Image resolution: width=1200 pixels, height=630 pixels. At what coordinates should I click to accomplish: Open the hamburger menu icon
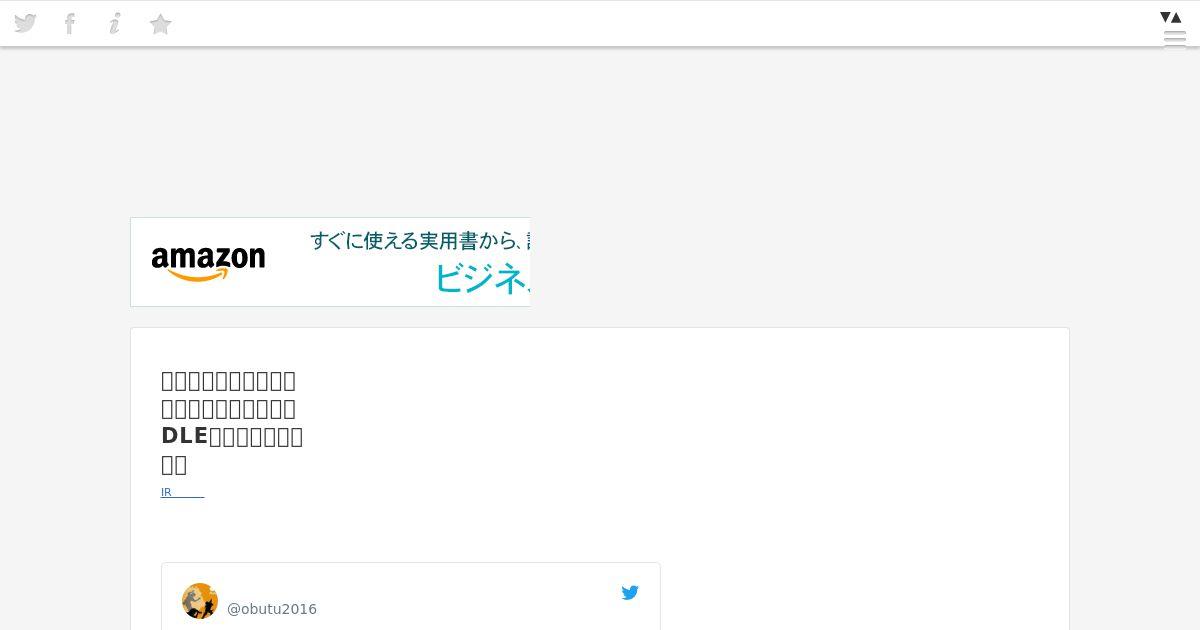[1175, 39]
